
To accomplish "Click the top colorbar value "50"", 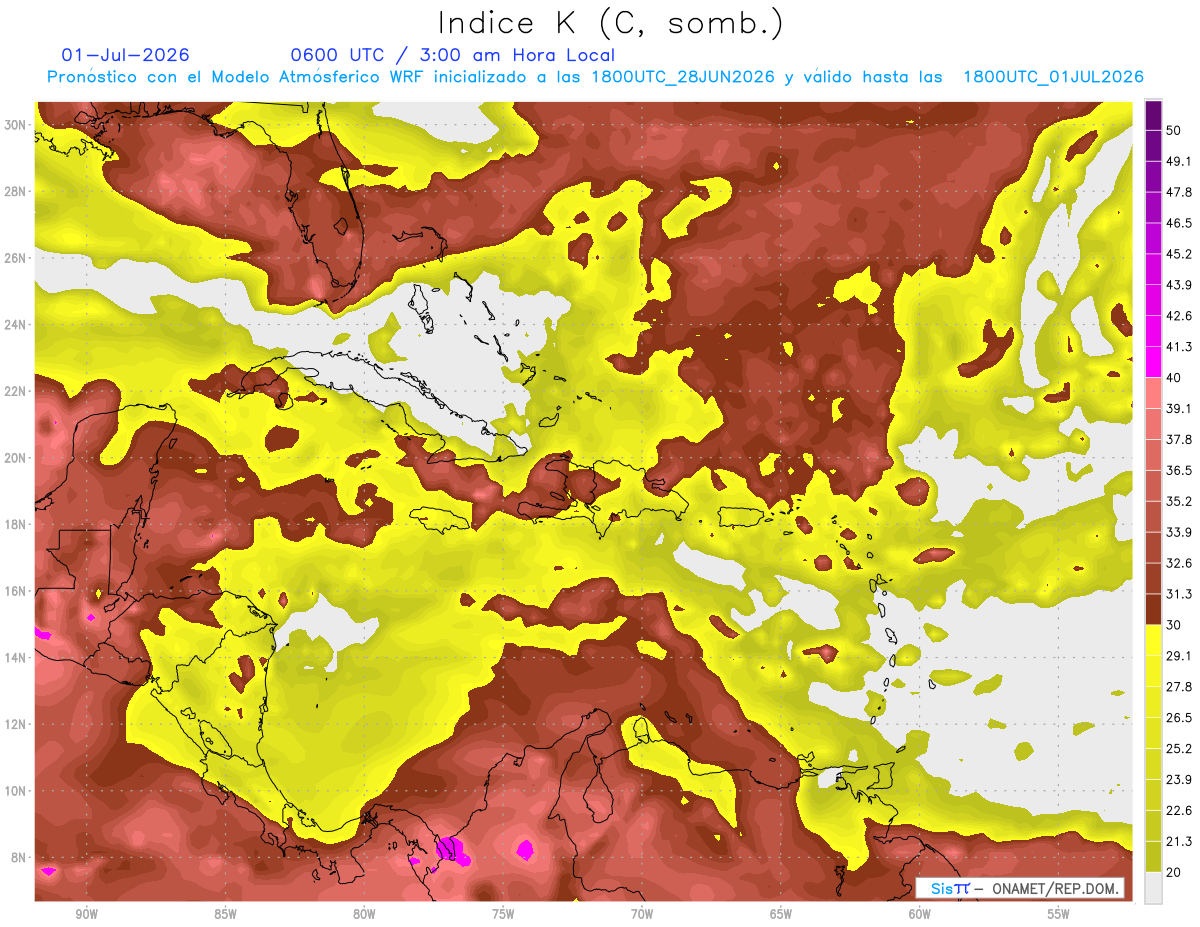I will pos(1173,130).
